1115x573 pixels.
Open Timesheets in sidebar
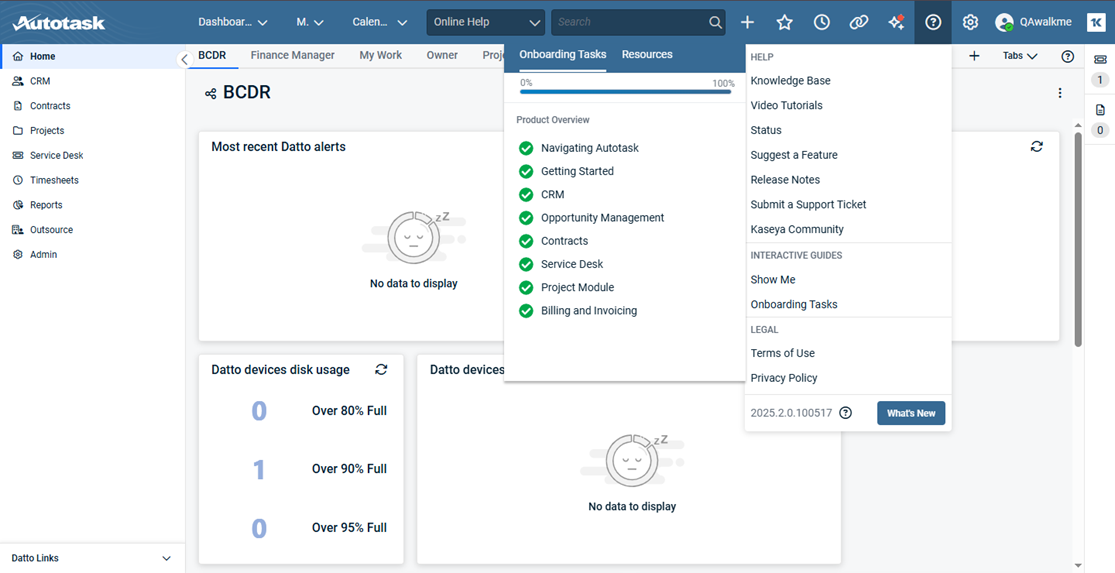coord(92,180)
